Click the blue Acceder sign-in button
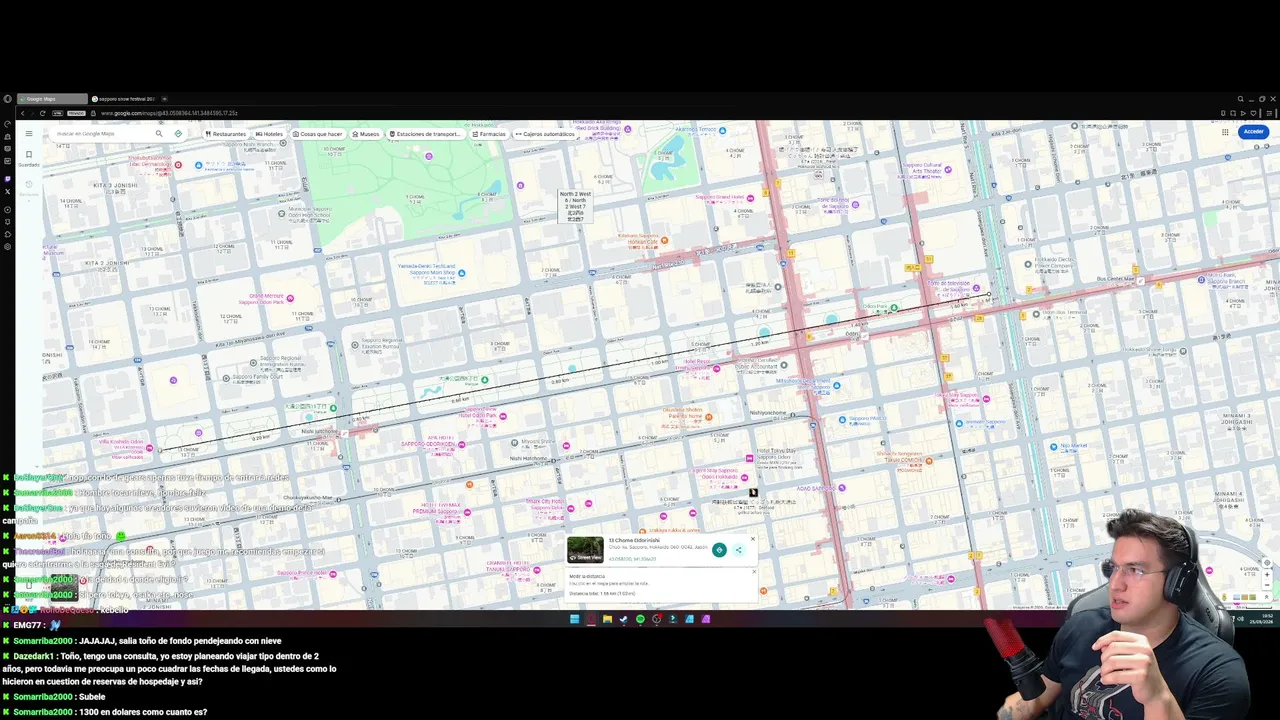The image size is (1280, 720). point(1253,132)
